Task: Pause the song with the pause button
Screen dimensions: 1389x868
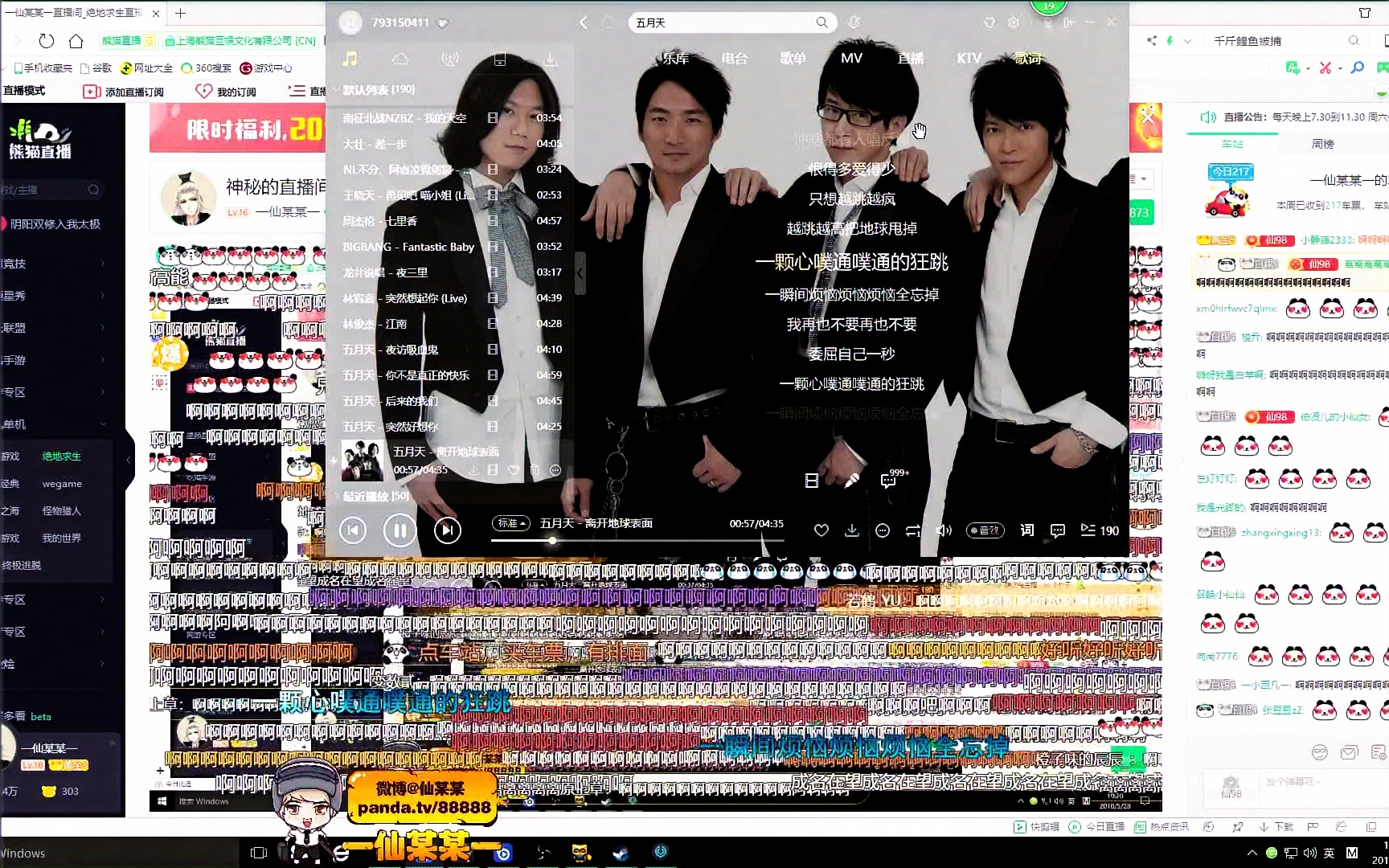Action: 399,530
